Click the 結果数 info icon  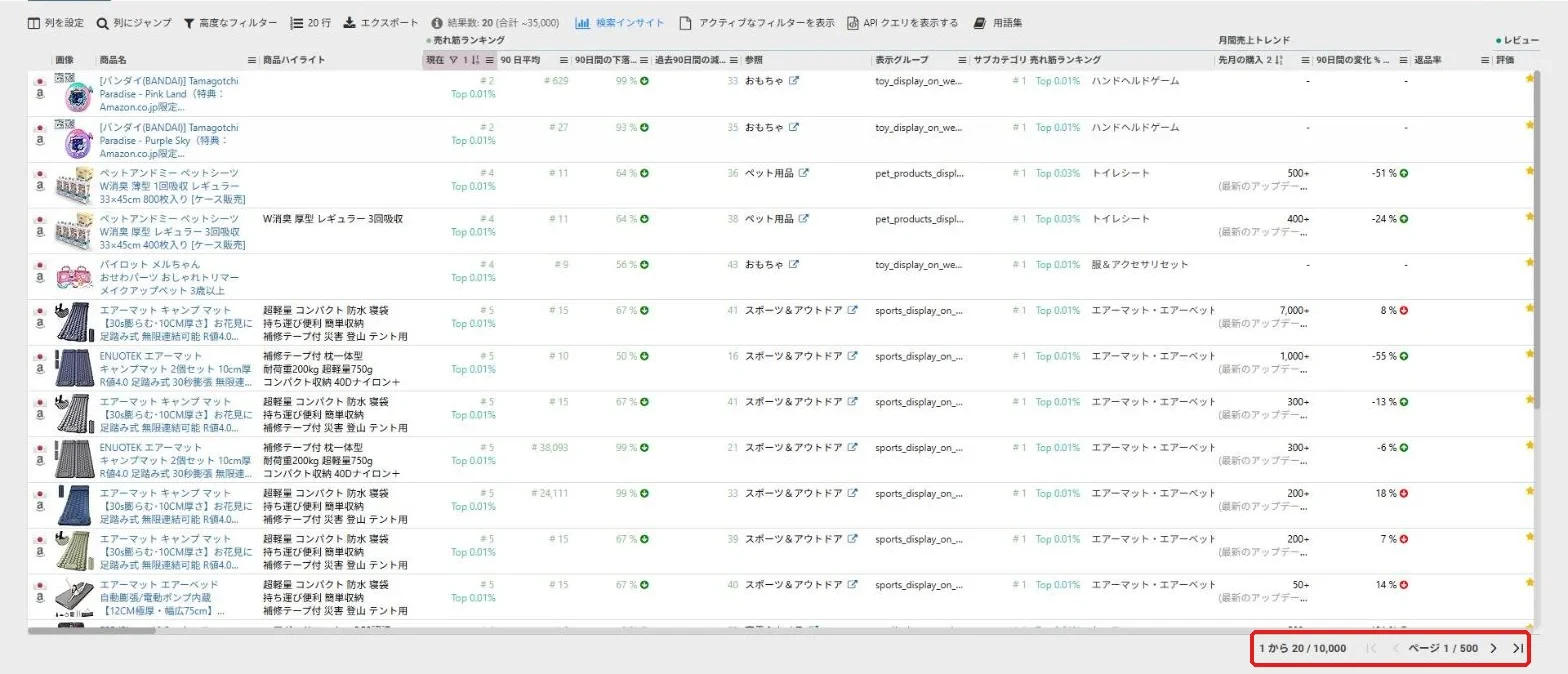click(x=437, y=22)
